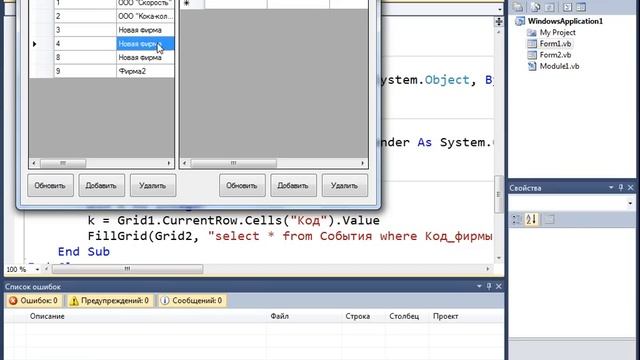640x360 pixels.
Task: Click the Property Pages icon in Properties toolbar
Action: point(549,220)
